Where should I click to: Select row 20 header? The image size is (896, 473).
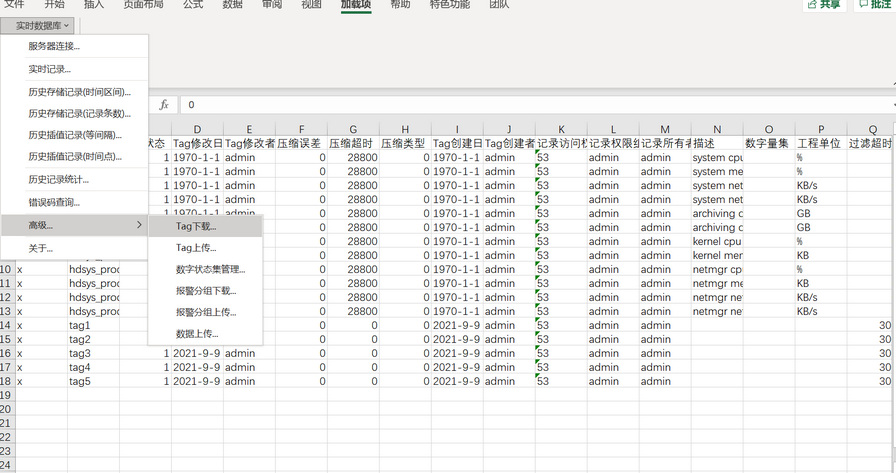click(x=6, y=409)
